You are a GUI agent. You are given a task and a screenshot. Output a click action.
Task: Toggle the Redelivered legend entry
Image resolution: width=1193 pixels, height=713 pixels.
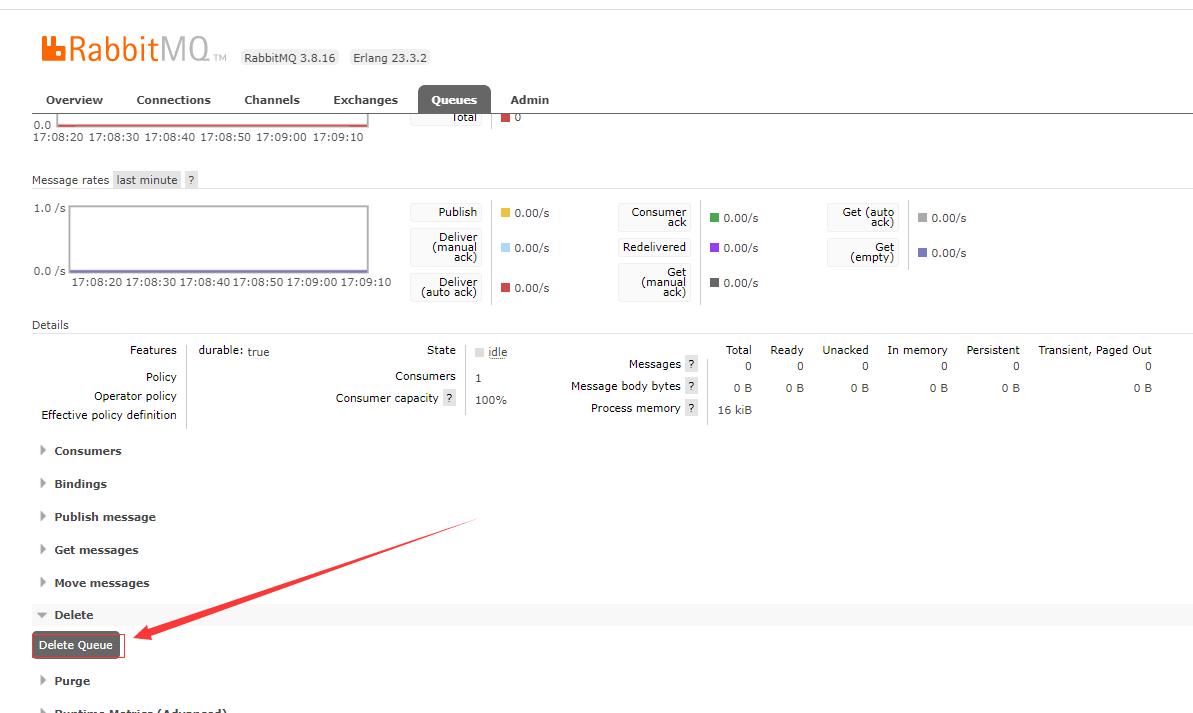(x=654, y=247)
